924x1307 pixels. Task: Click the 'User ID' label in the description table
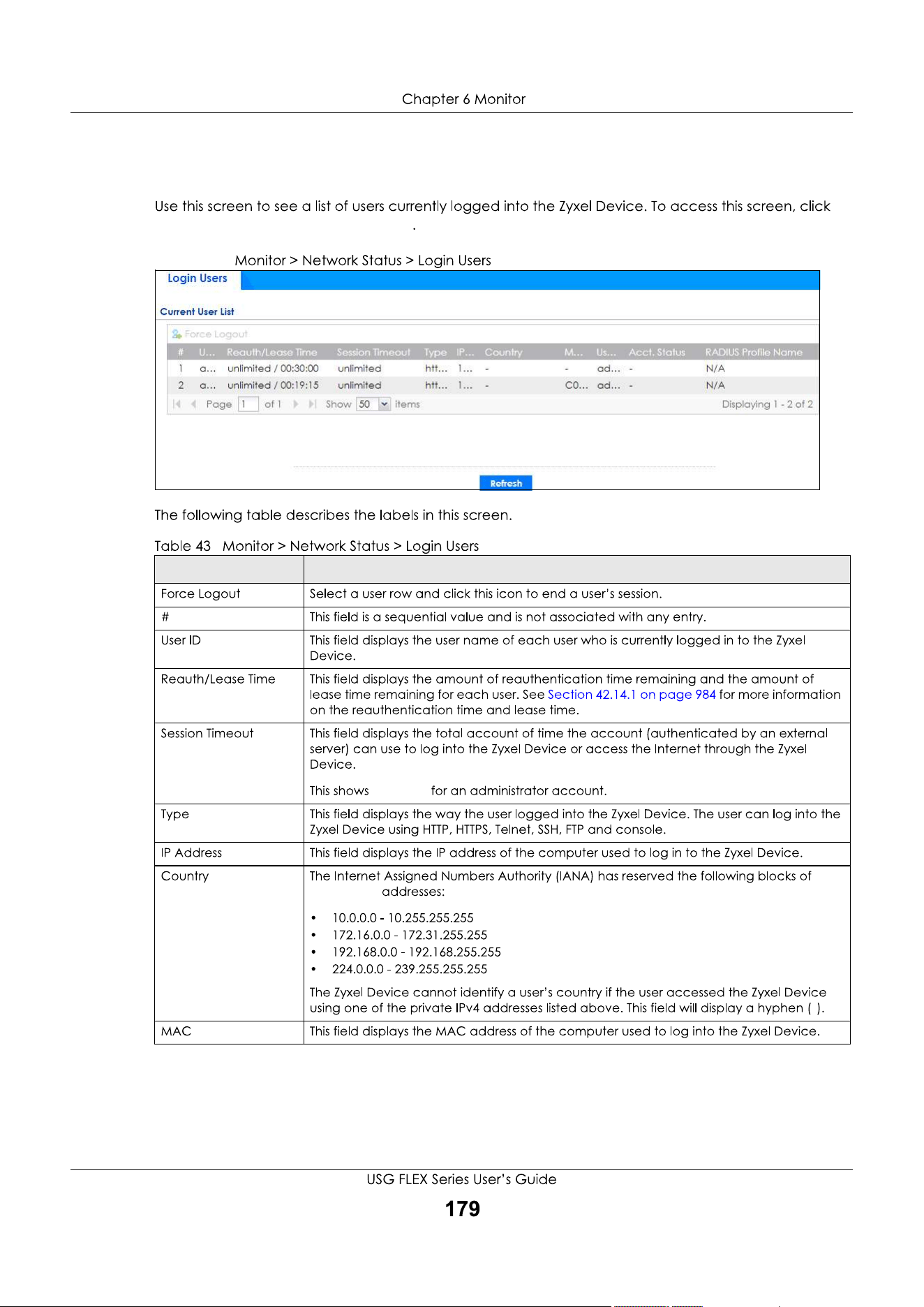181,640
